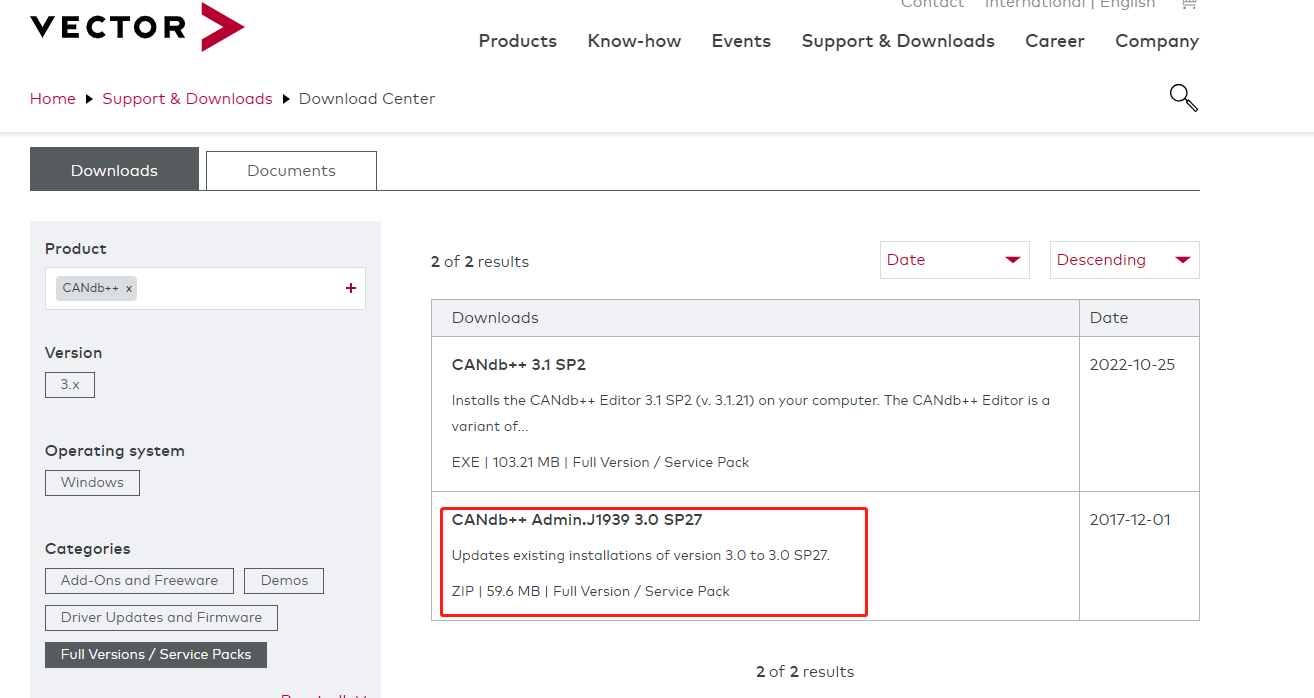1314x698 pixels.
Task: Add a product with the plus icon
Action: point(351,288)
